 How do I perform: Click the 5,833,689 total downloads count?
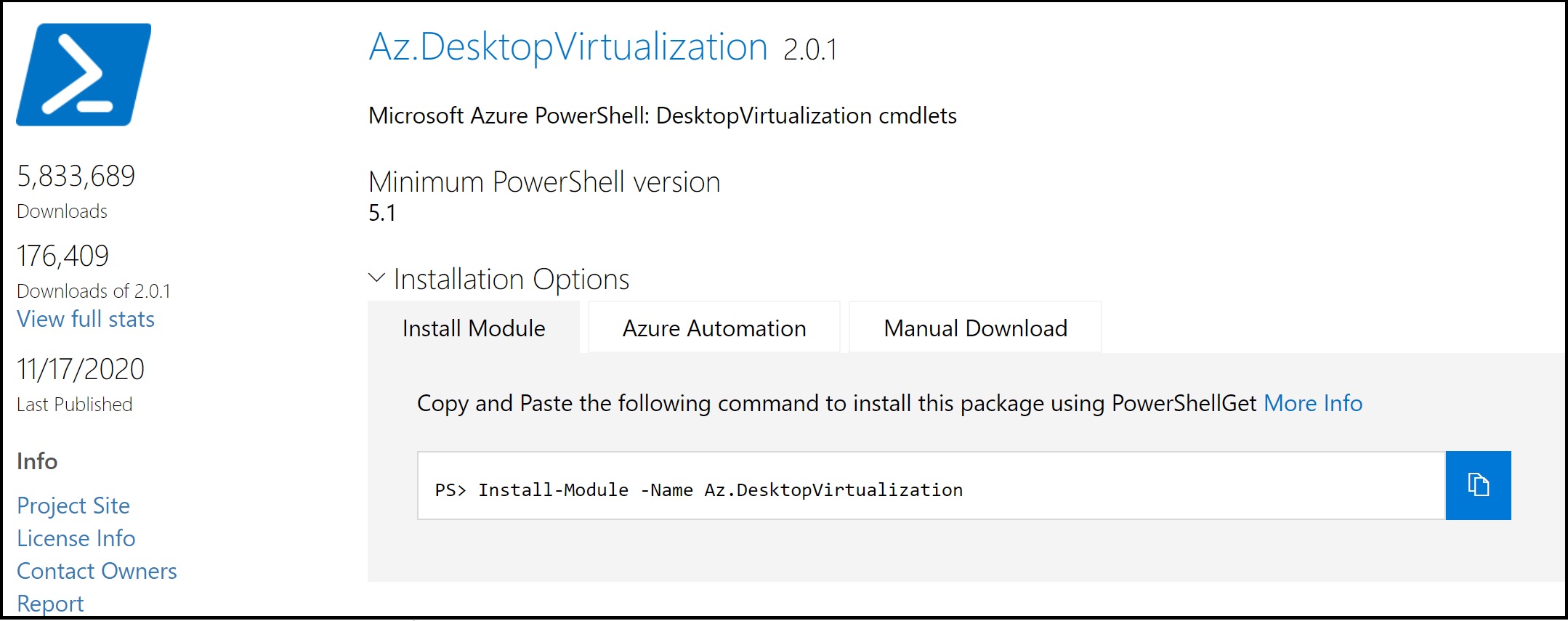76,176
